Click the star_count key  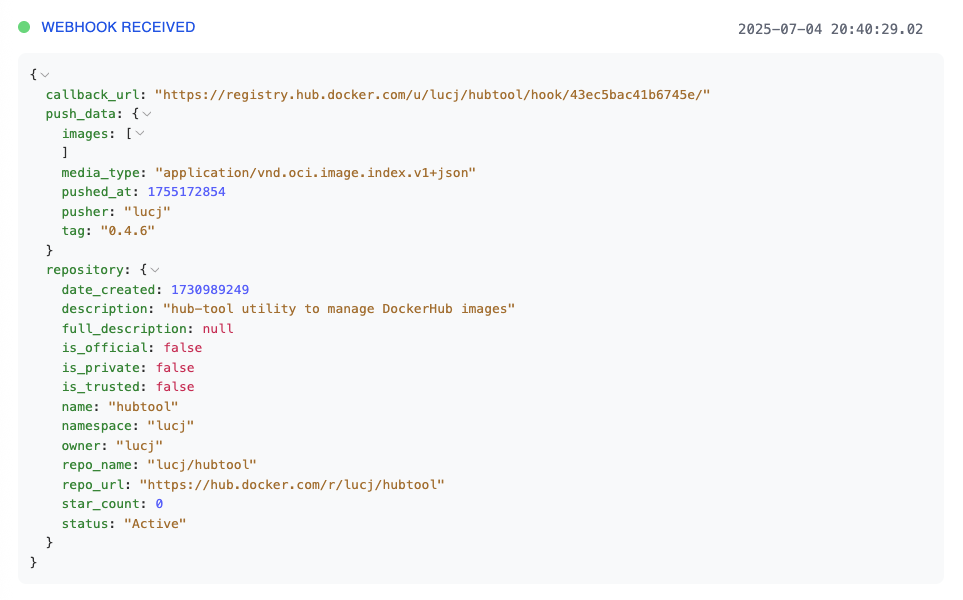tap(100, 504)
